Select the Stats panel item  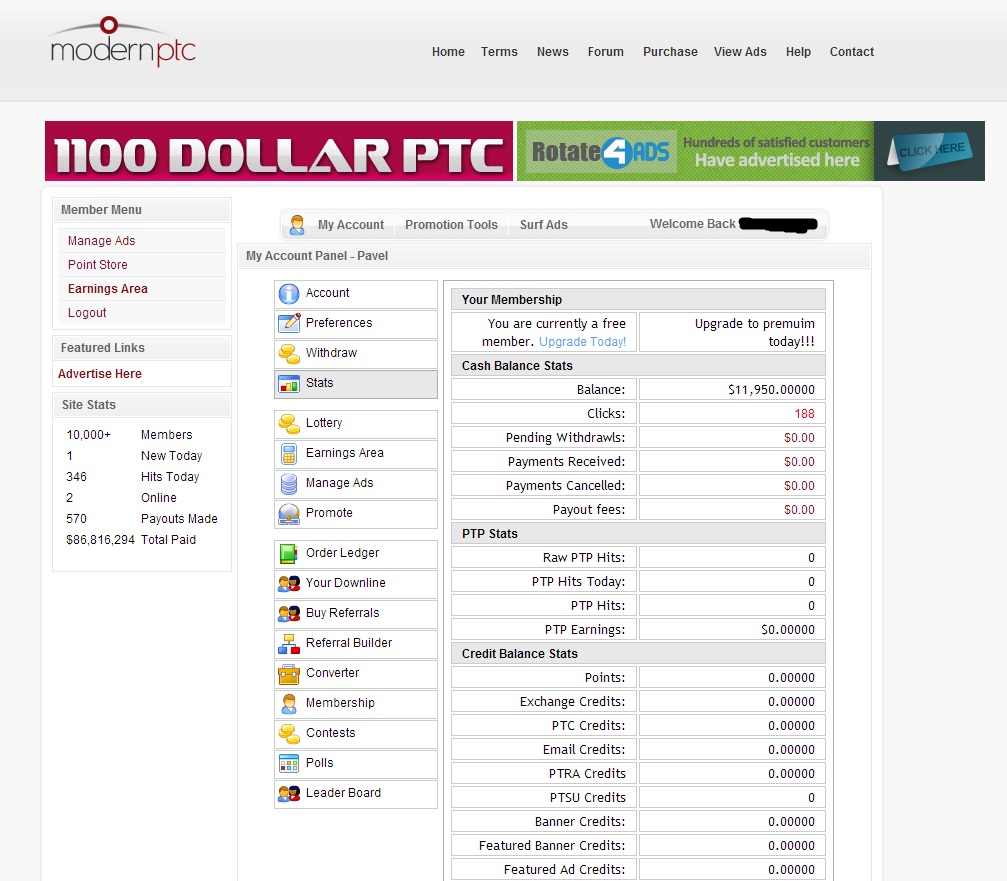356,383
